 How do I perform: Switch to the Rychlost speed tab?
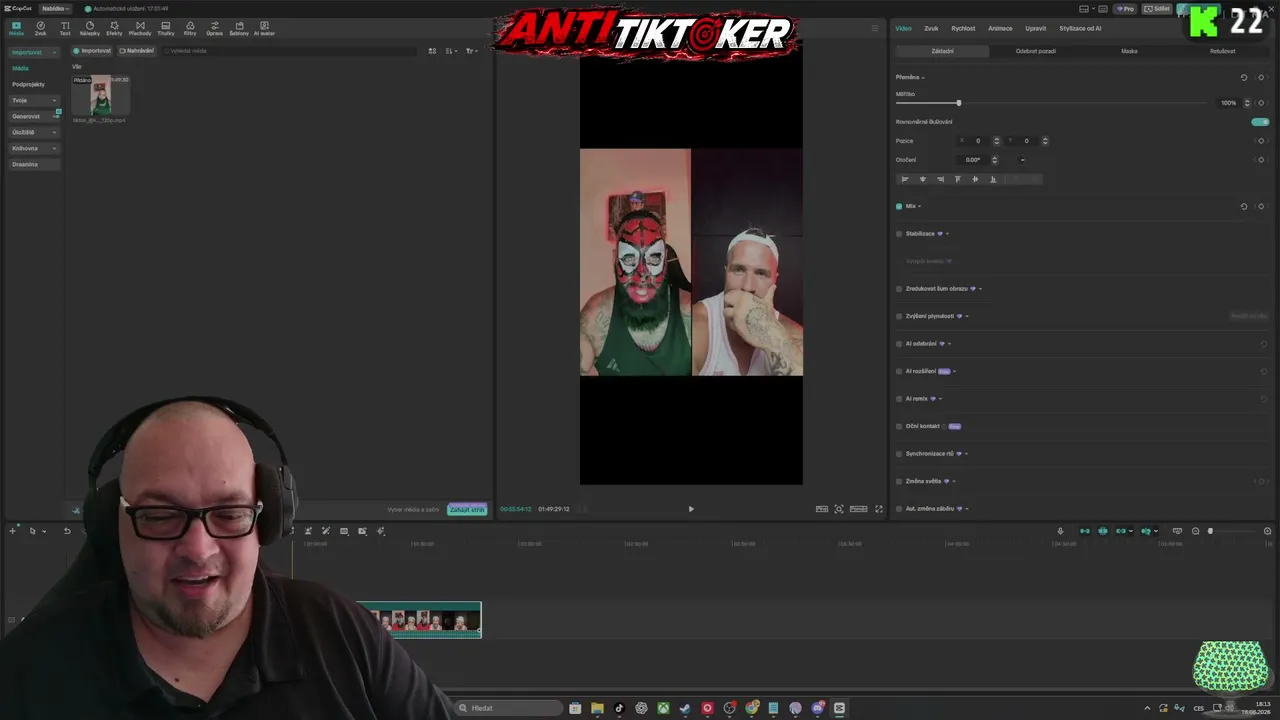[x=963, y=28]
